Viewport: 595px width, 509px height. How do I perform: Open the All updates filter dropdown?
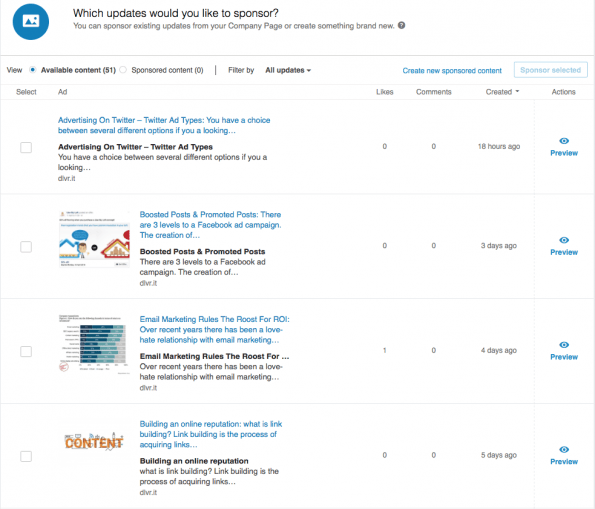pos(288,70)
